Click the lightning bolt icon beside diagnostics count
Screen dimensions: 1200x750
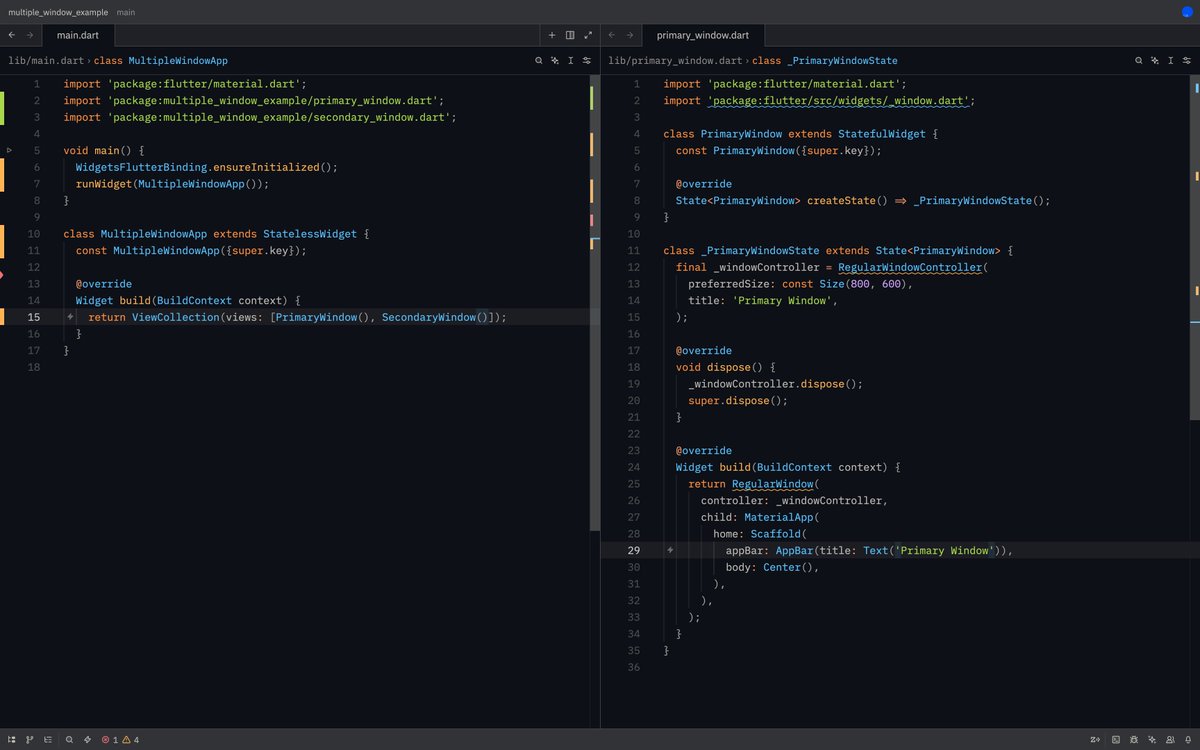[88, 740]
